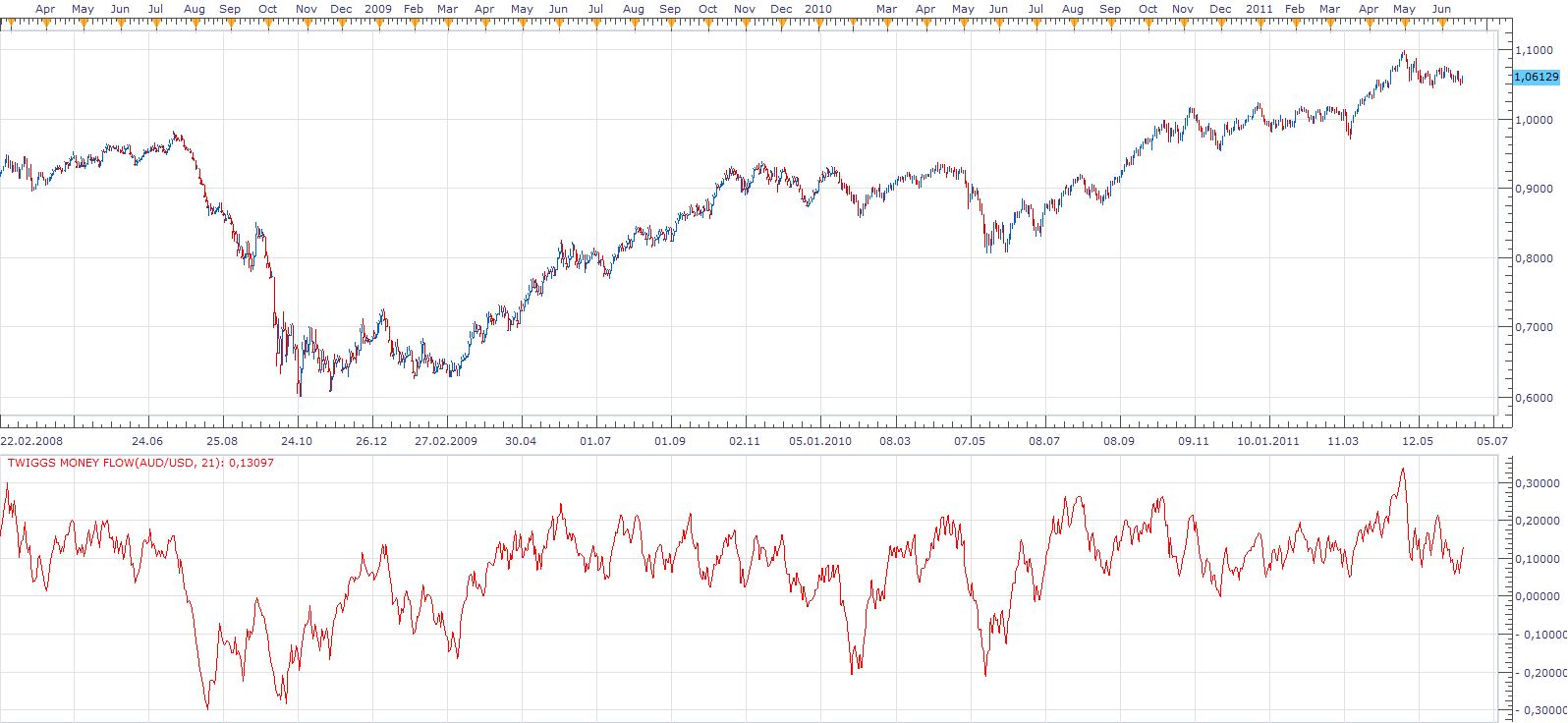Click the 0,20000 indicator axis value
The image size is (1568, 723).
coord(1540,522)
